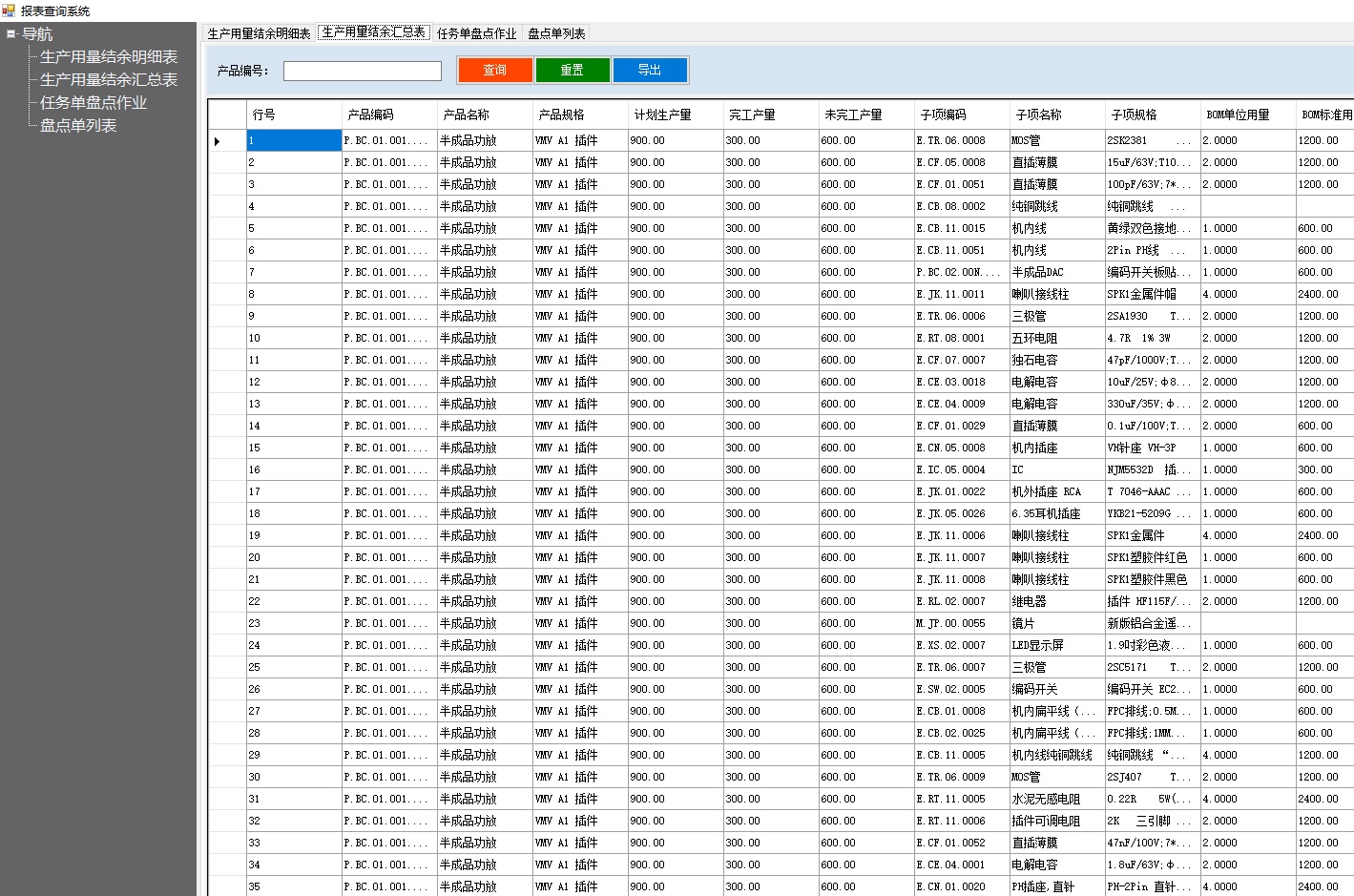Switch to the 盘点单列表 tab
Image resolution: width=1354 pixels, height=896 pixels.
click(556, 33)
